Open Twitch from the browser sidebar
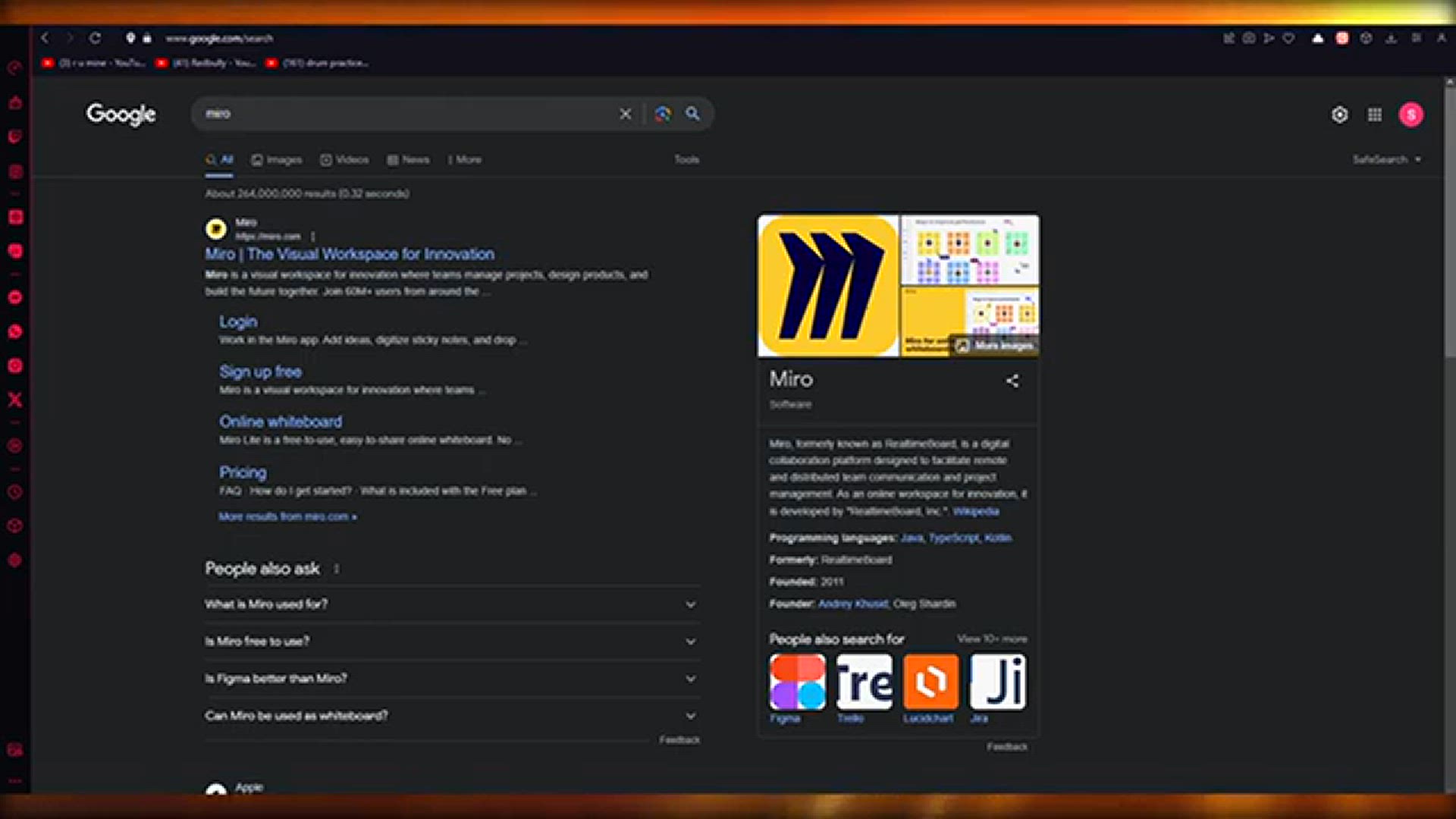Image resolution: width=1456 pixels, height=819 pixels. tap(15, 136)
